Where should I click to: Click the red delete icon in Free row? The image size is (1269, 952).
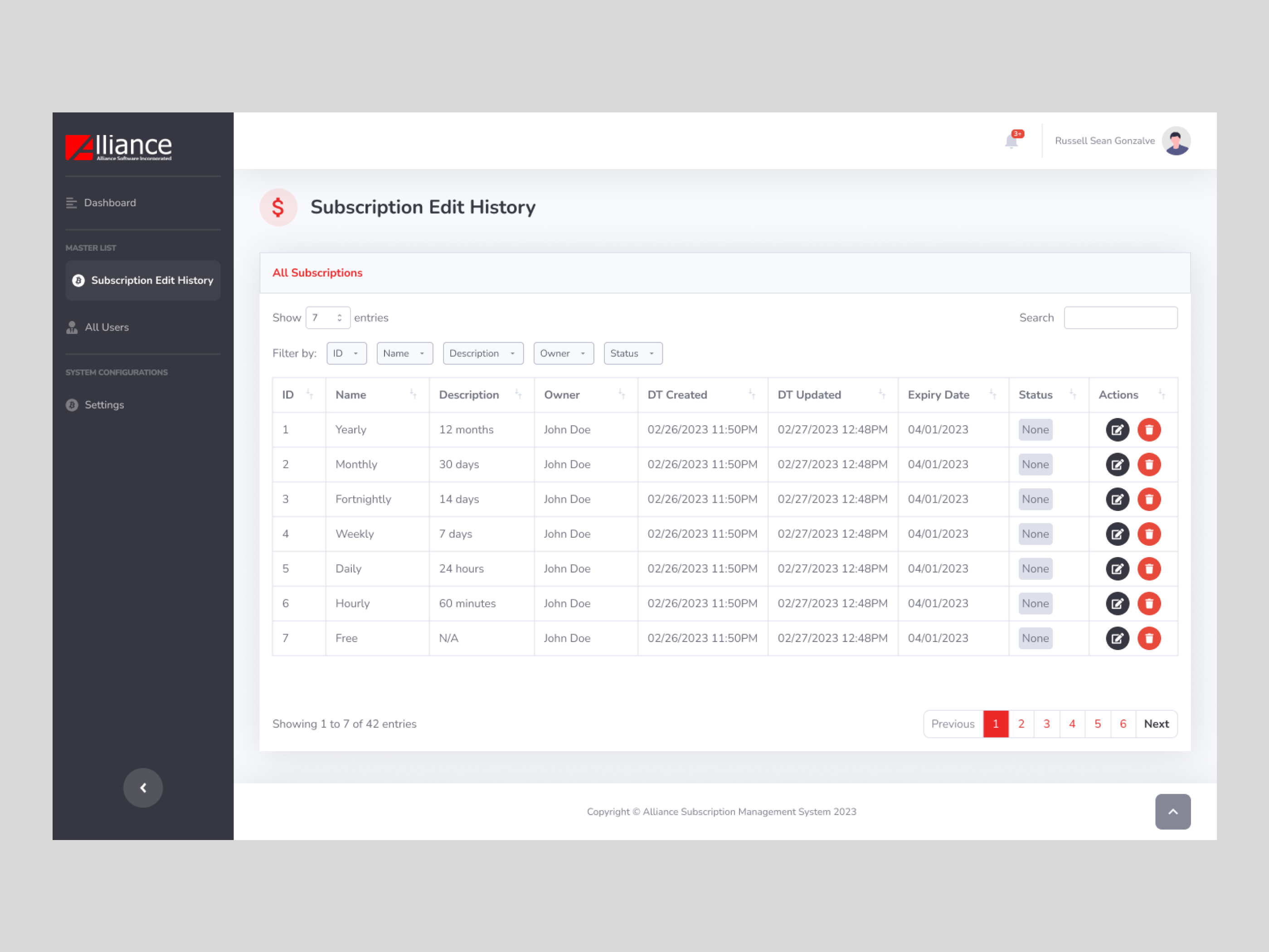1148,638
